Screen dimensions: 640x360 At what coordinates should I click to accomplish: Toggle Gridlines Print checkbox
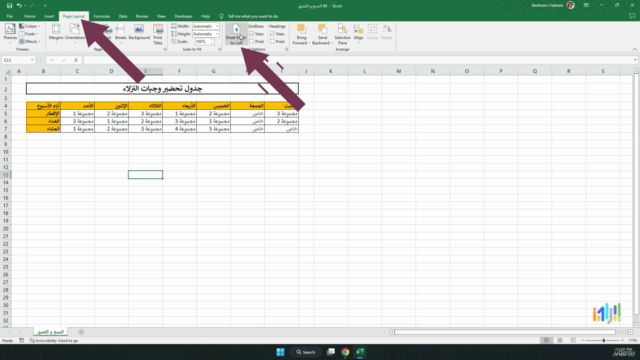coord(251,41)
